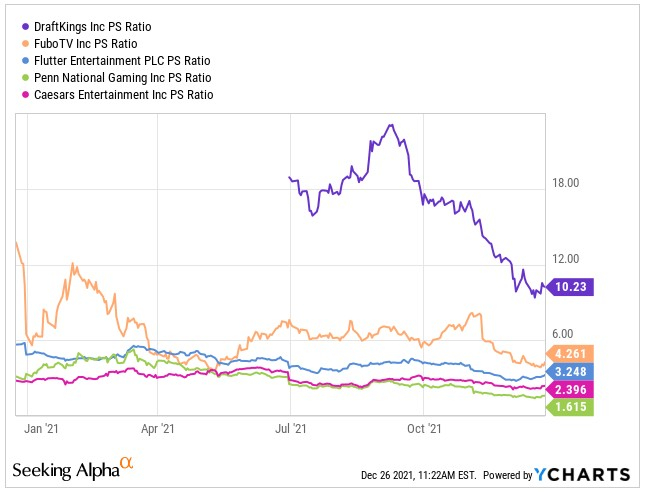Open the YCharts logo
Viewport: 648px width, 492px height.
click(x=582, y=473)
